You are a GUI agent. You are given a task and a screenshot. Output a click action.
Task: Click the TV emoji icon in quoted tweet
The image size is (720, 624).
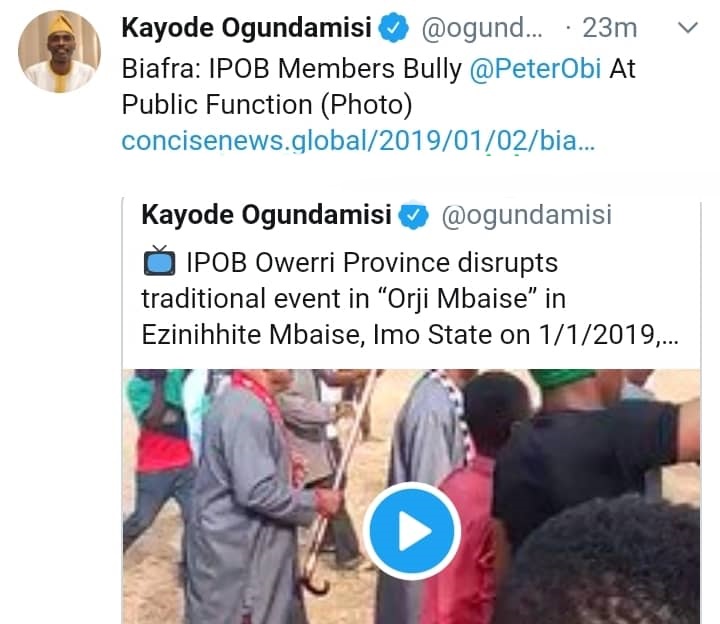(159, 261)
